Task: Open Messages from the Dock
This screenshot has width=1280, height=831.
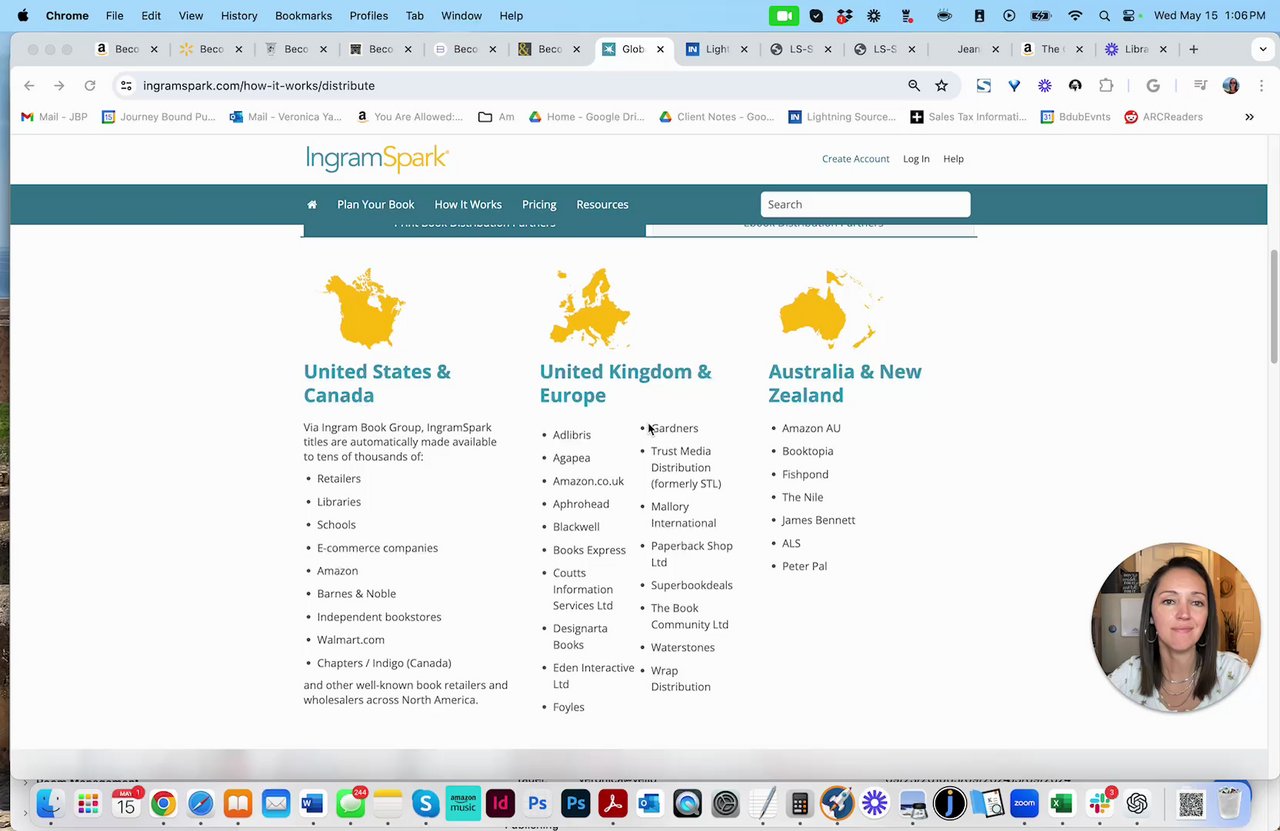Action: point(350,803)
